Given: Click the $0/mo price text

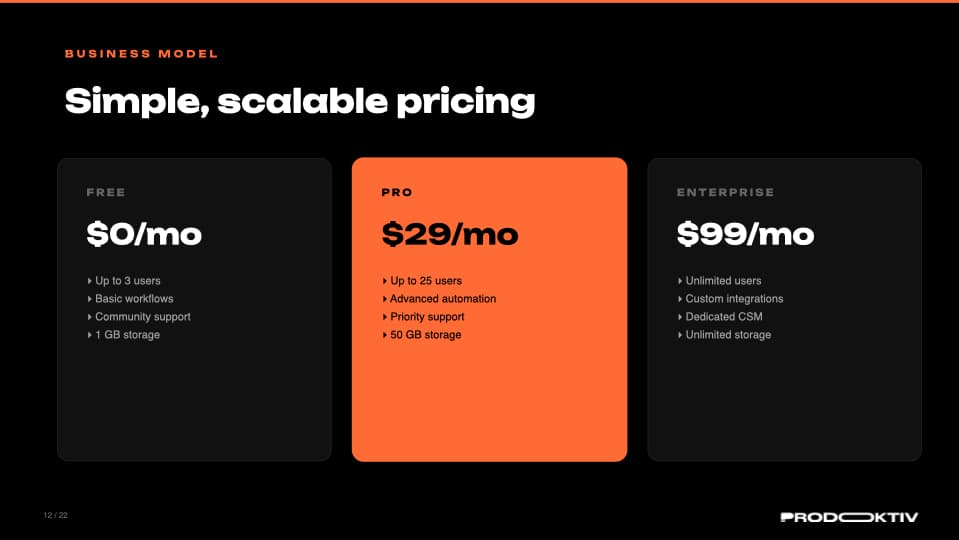Looking at the screenshot, I should pyautogui.click(x=144, y=234).
